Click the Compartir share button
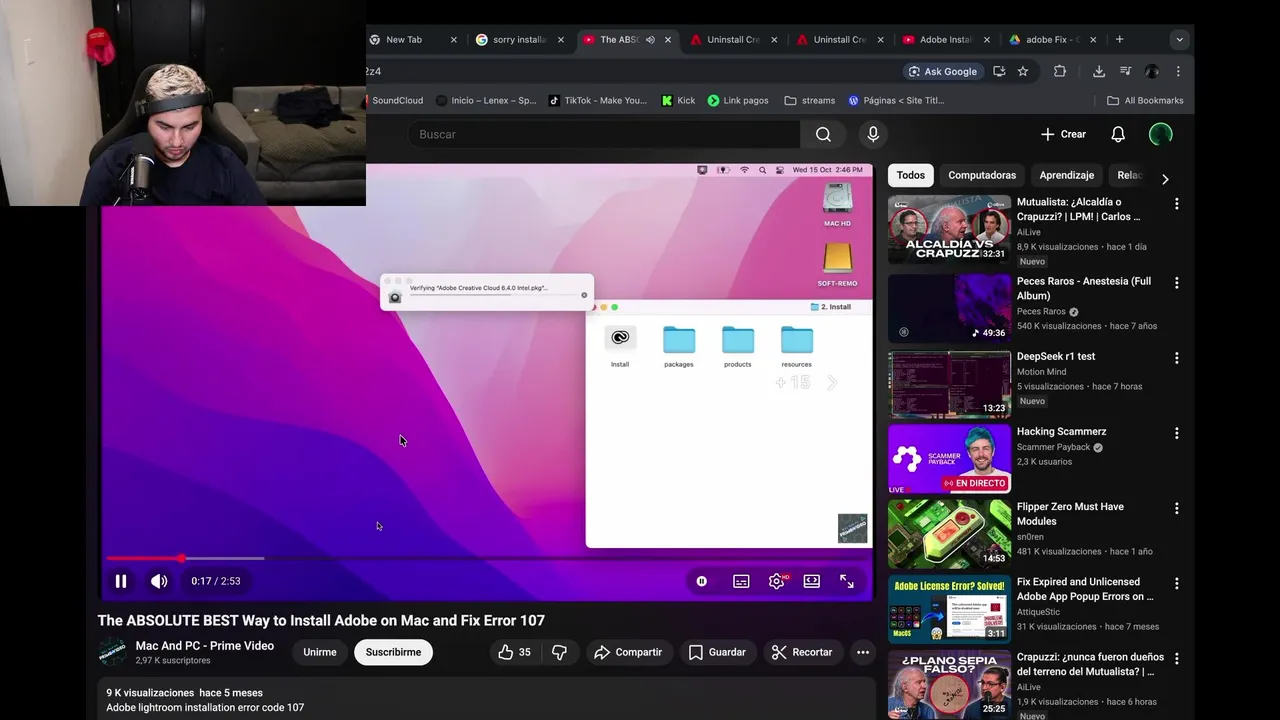This screenshot has width=1280, height=720. click(628, 652)
